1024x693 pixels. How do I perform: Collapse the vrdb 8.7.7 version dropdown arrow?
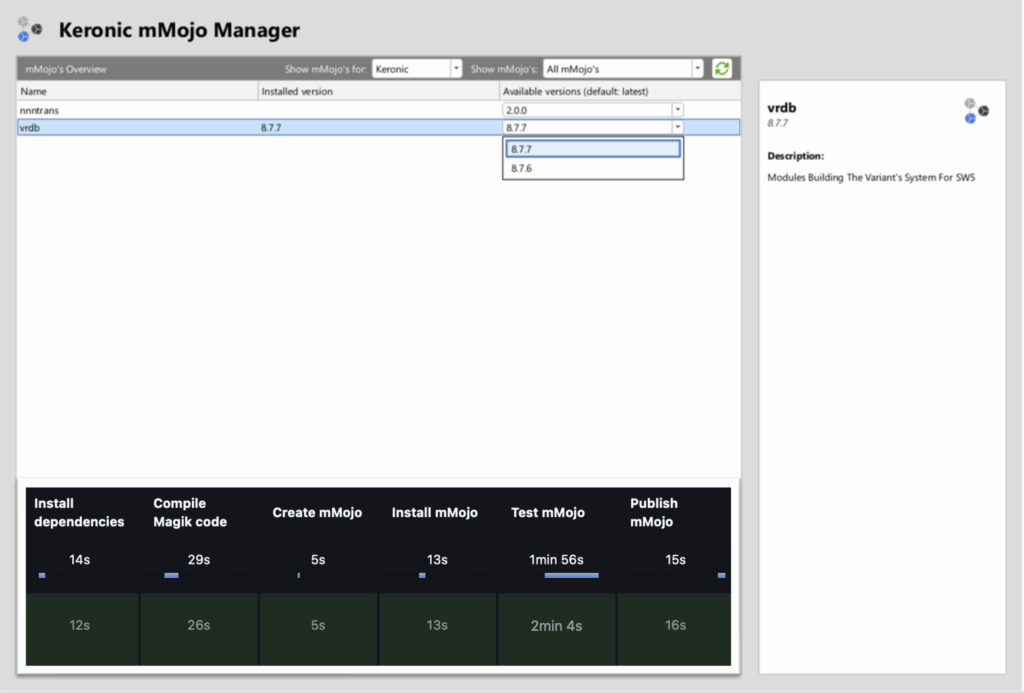pyautogui.click(x=677, y=127)
